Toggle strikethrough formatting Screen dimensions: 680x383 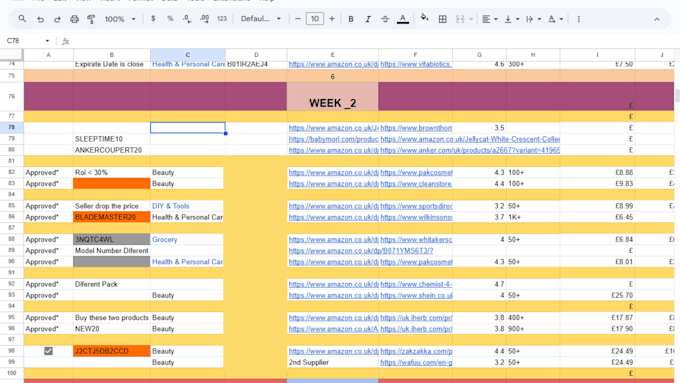click(385, 19)
